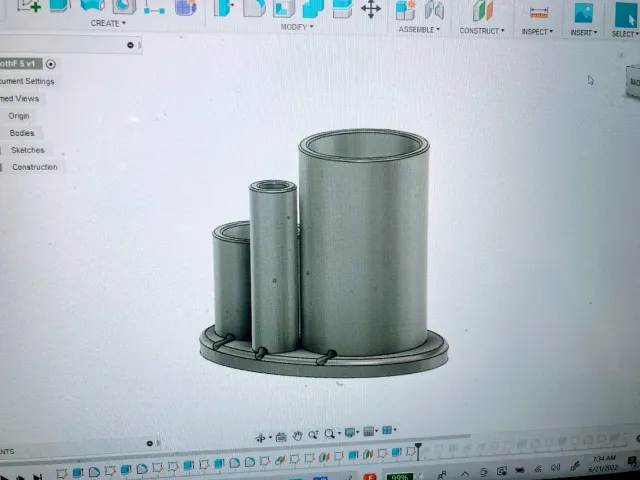Viewport: 640px width, 480px height.
Task: Click the Insert image icon
Action: coord(584,13)
